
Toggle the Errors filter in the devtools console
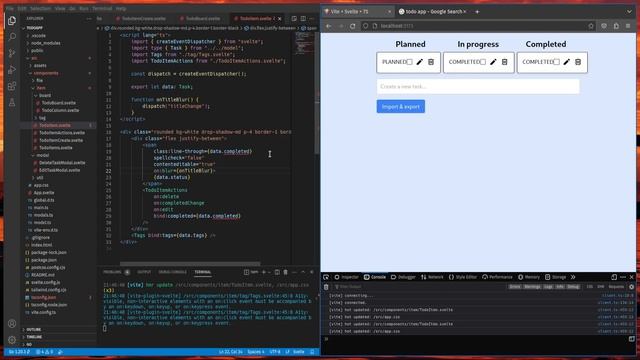coord(515,287)
